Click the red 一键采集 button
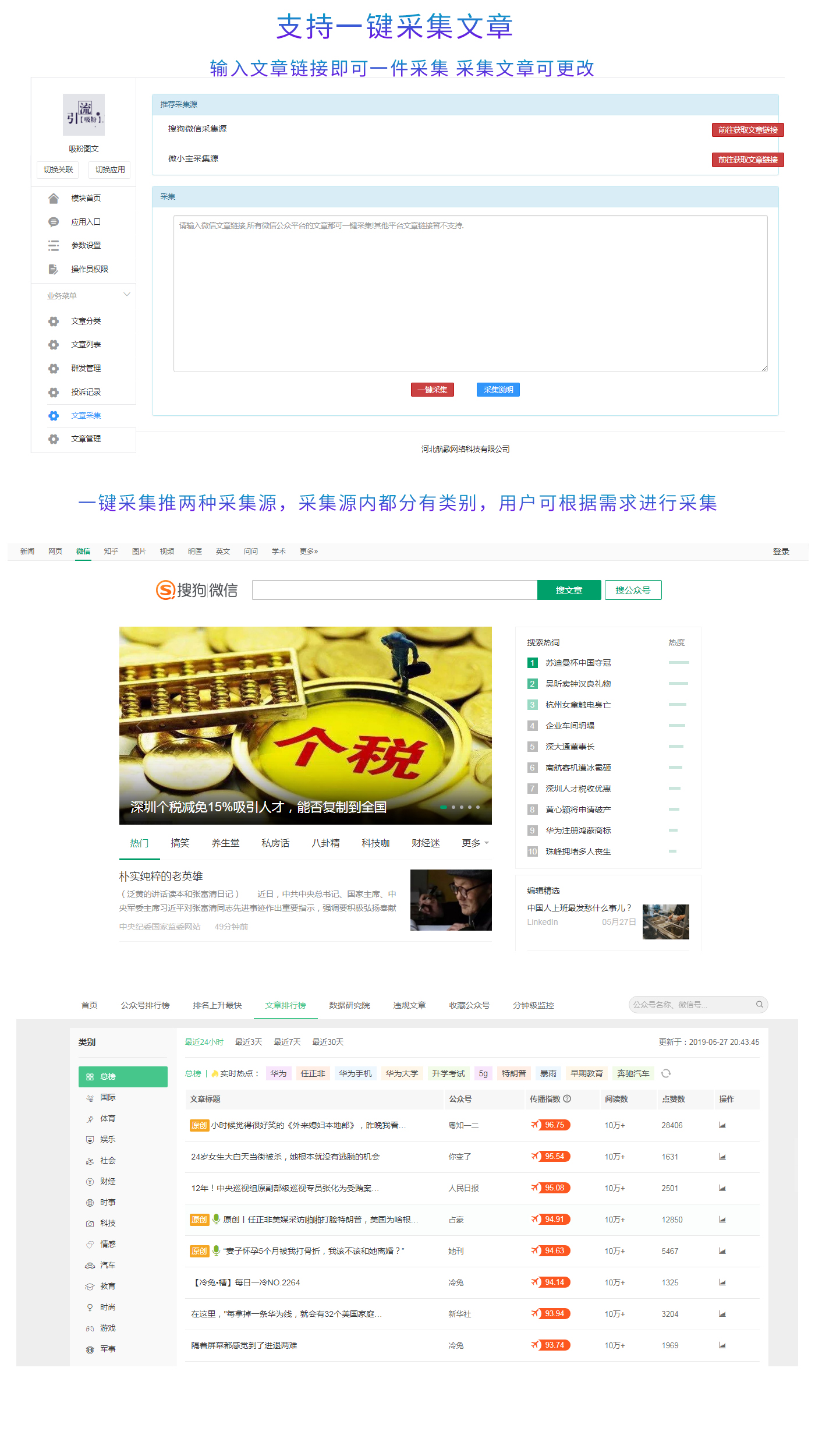 (432, 390)
